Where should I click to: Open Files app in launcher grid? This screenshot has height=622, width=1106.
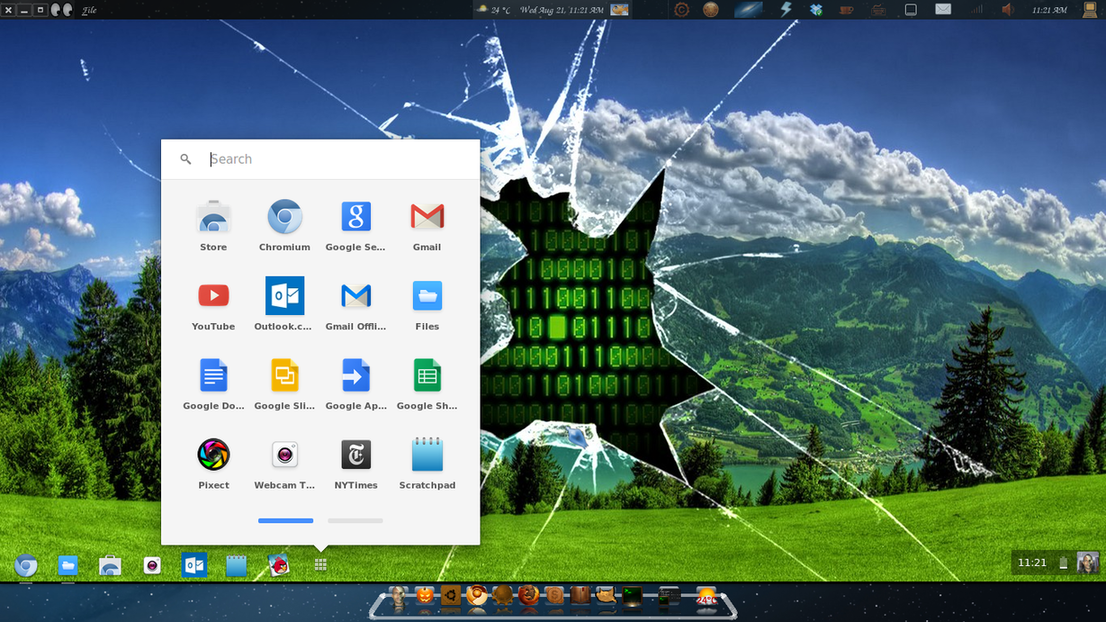427,305
